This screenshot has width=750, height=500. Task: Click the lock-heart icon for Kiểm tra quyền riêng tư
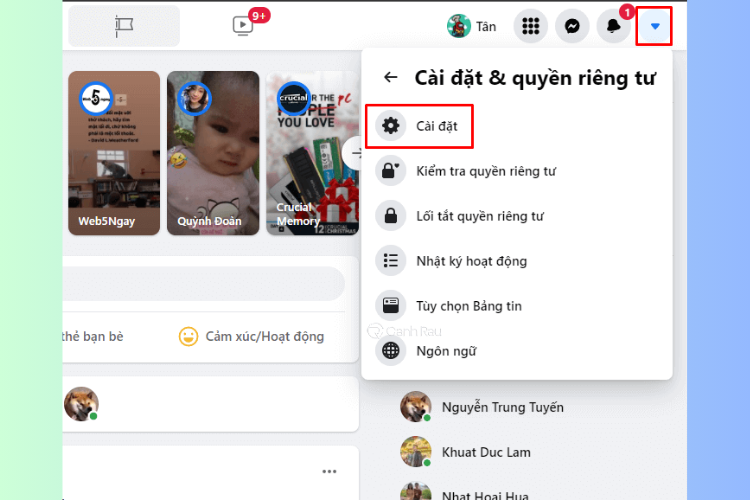coord(391,171)
